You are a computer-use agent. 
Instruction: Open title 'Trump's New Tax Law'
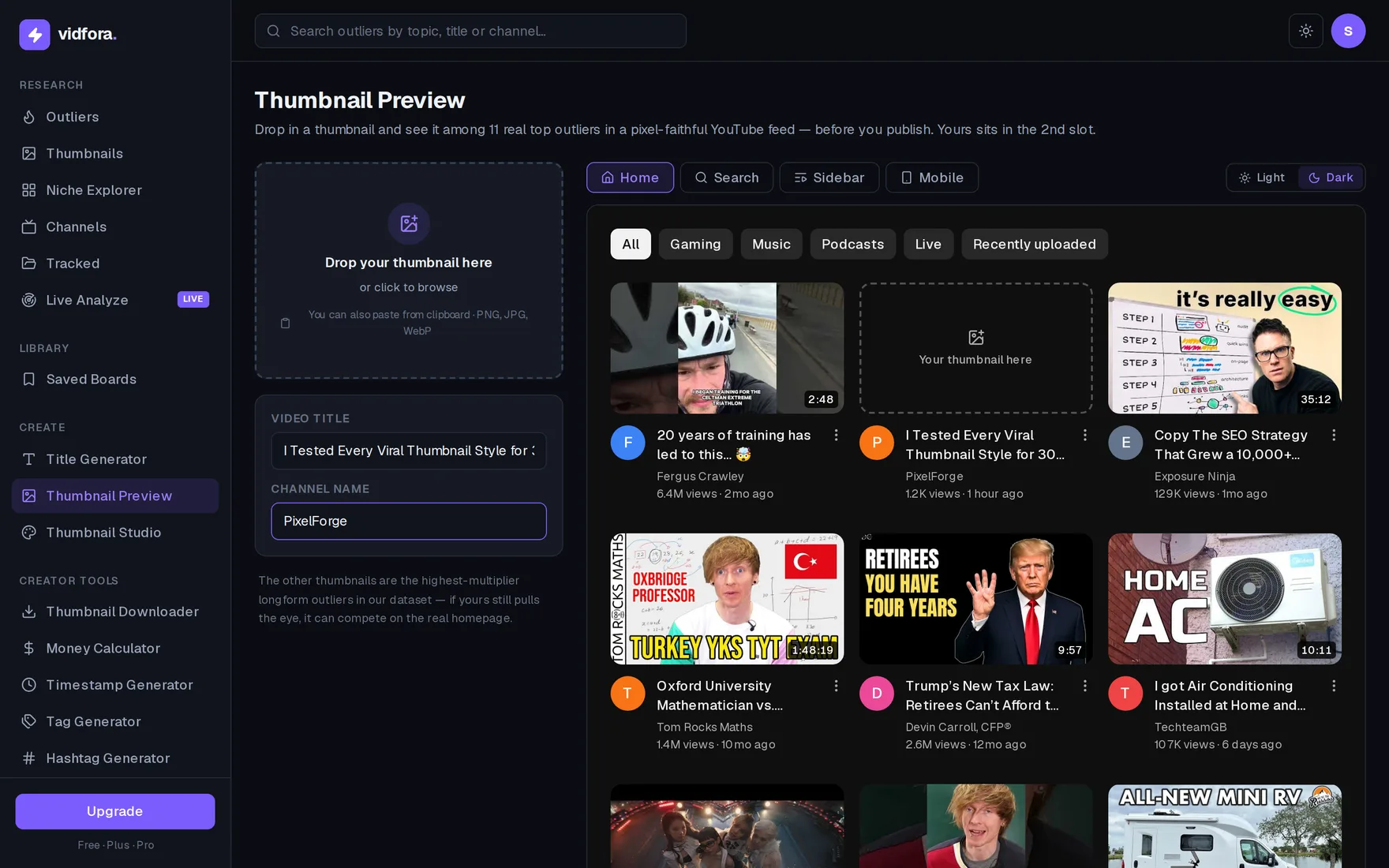[x=983, y=696]
